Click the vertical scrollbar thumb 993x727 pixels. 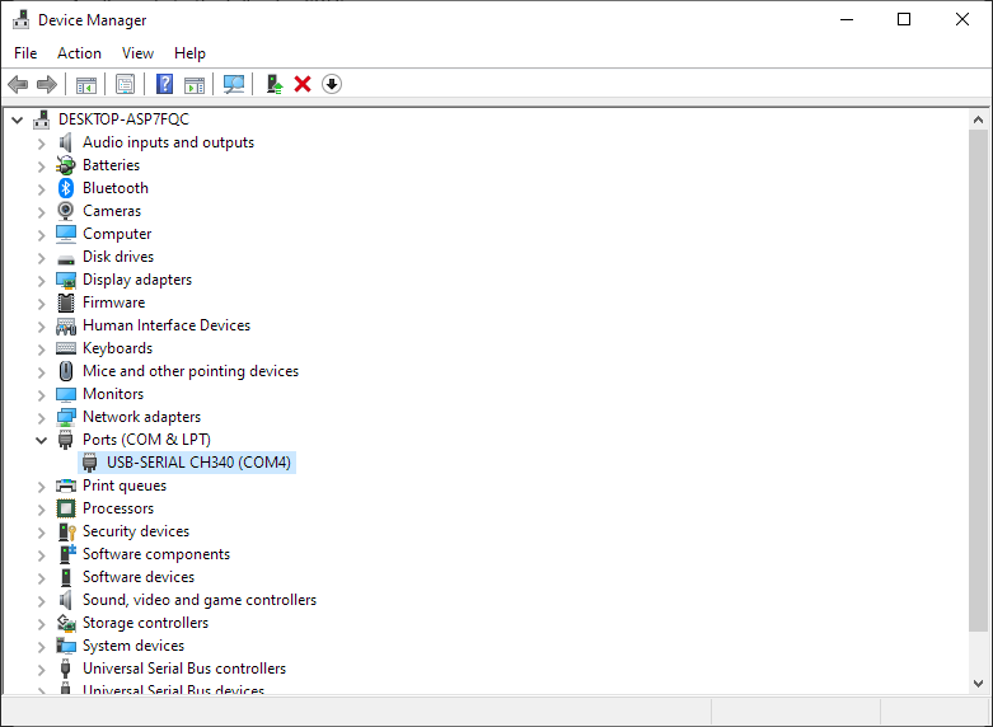[978, 380]
